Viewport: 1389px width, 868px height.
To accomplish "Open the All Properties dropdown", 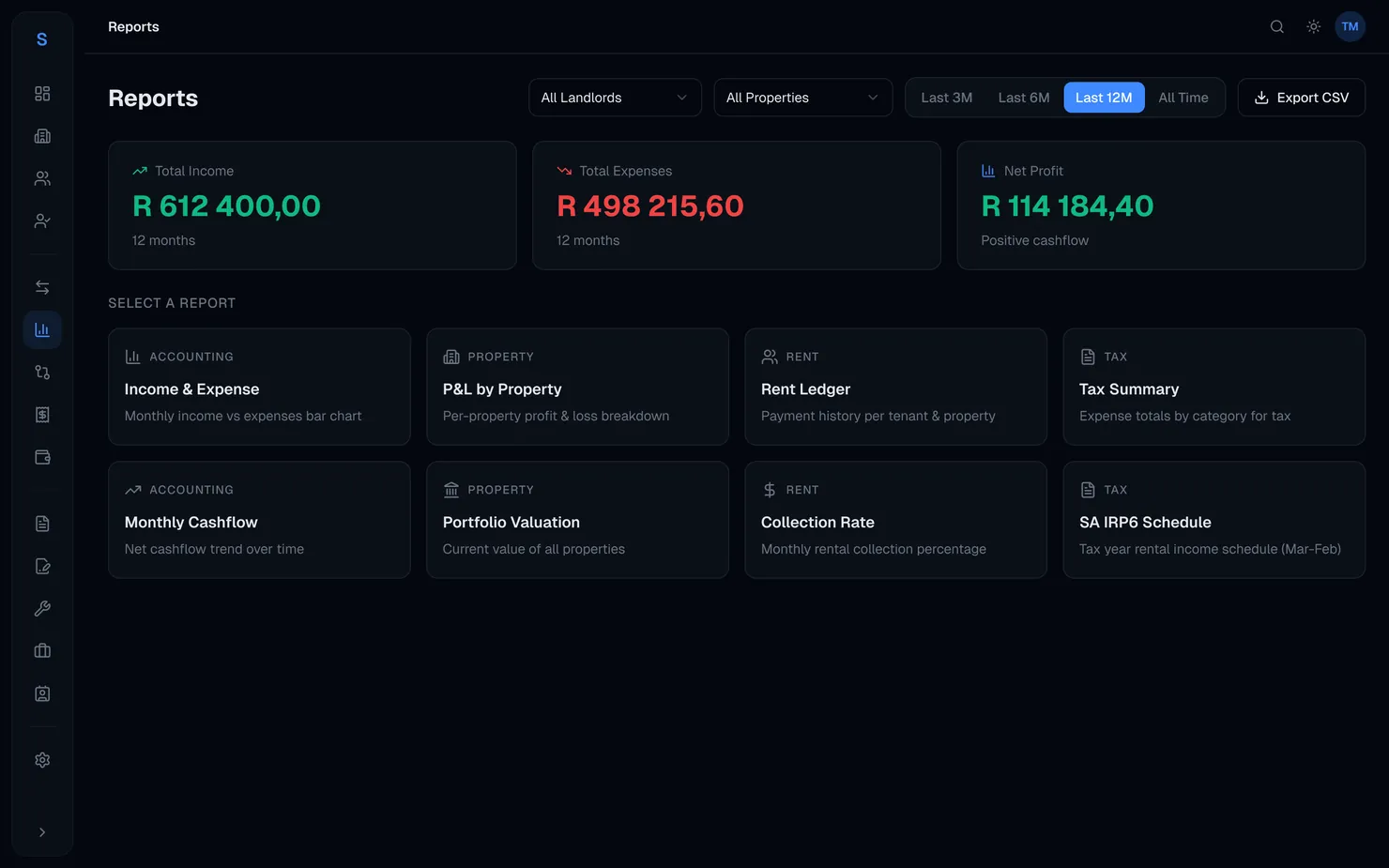I will (x=802, y=98).
